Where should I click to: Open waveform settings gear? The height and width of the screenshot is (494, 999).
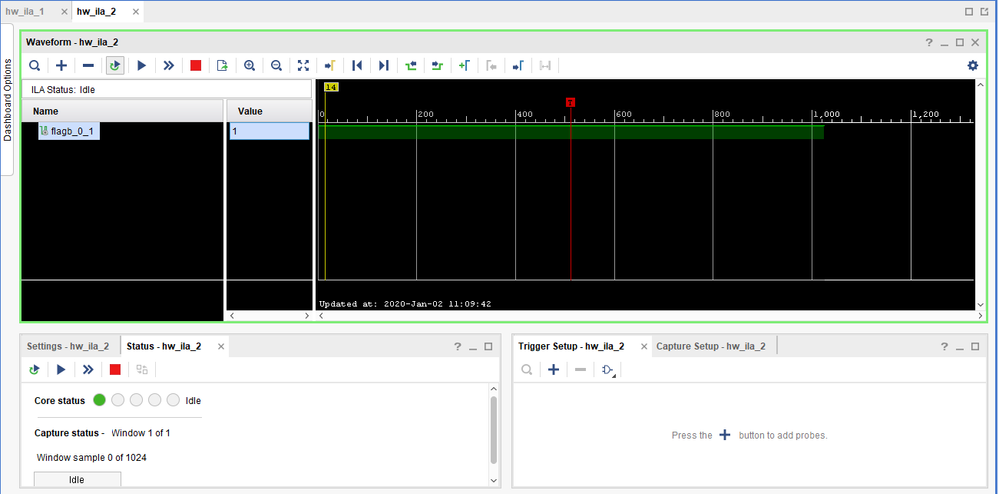tap(972, 65)
